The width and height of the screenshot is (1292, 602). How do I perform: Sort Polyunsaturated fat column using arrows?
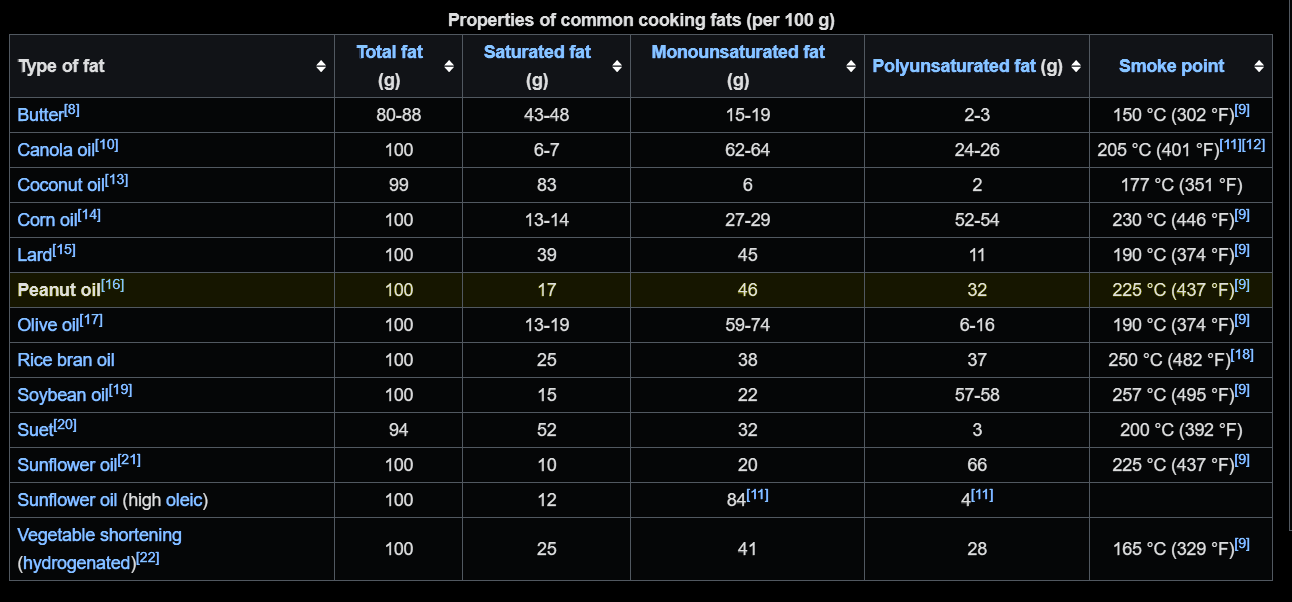[x=1076, y=66]
